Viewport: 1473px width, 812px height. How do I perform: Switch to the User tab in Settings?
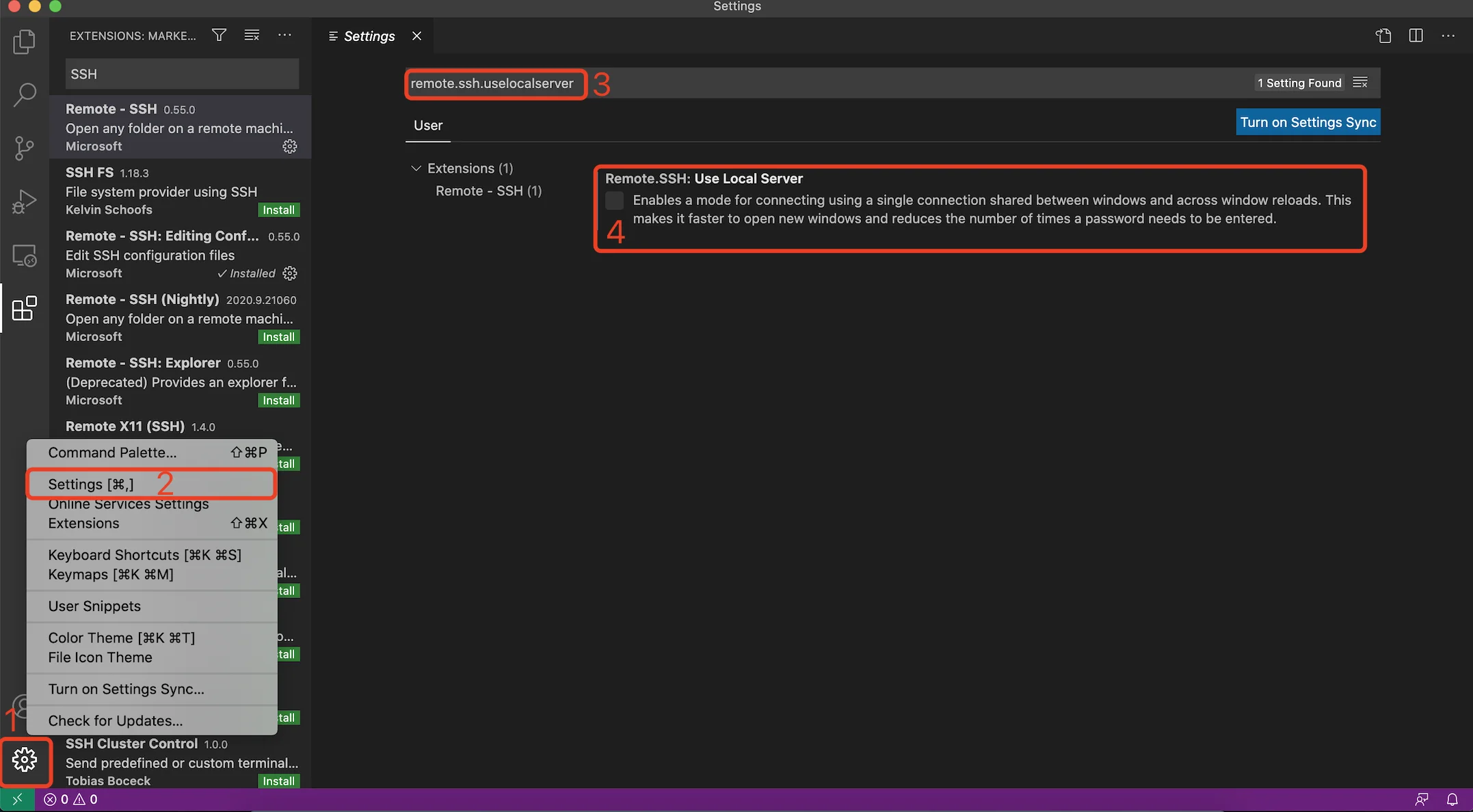click(x=427, y=125)
